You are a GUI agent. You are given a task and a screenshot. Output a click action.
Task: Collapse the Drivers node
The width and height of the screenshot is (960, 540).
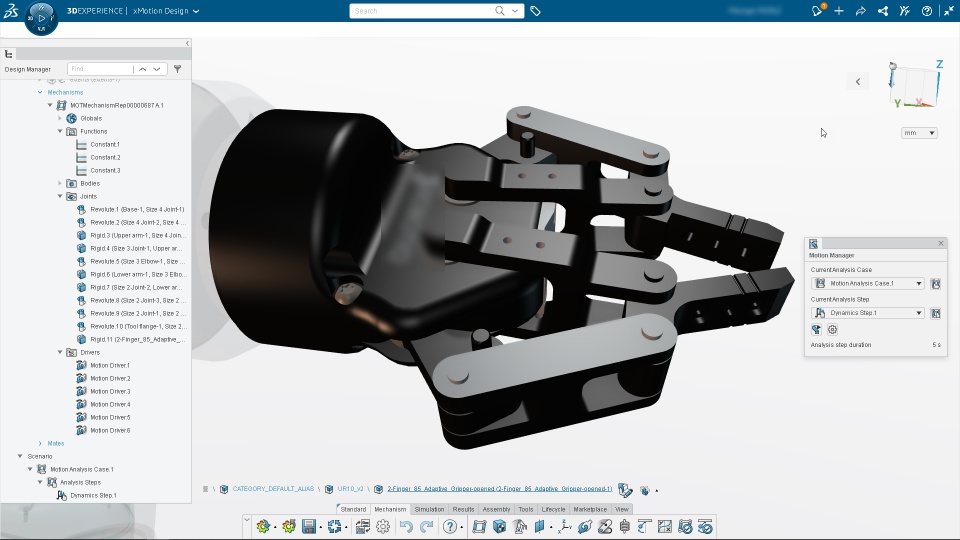click(60, 352)
